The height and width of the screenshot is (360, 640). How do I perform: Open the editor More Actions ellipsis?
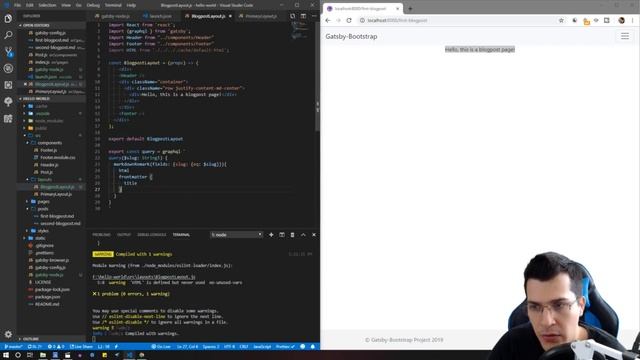click(x=314, y=16)
